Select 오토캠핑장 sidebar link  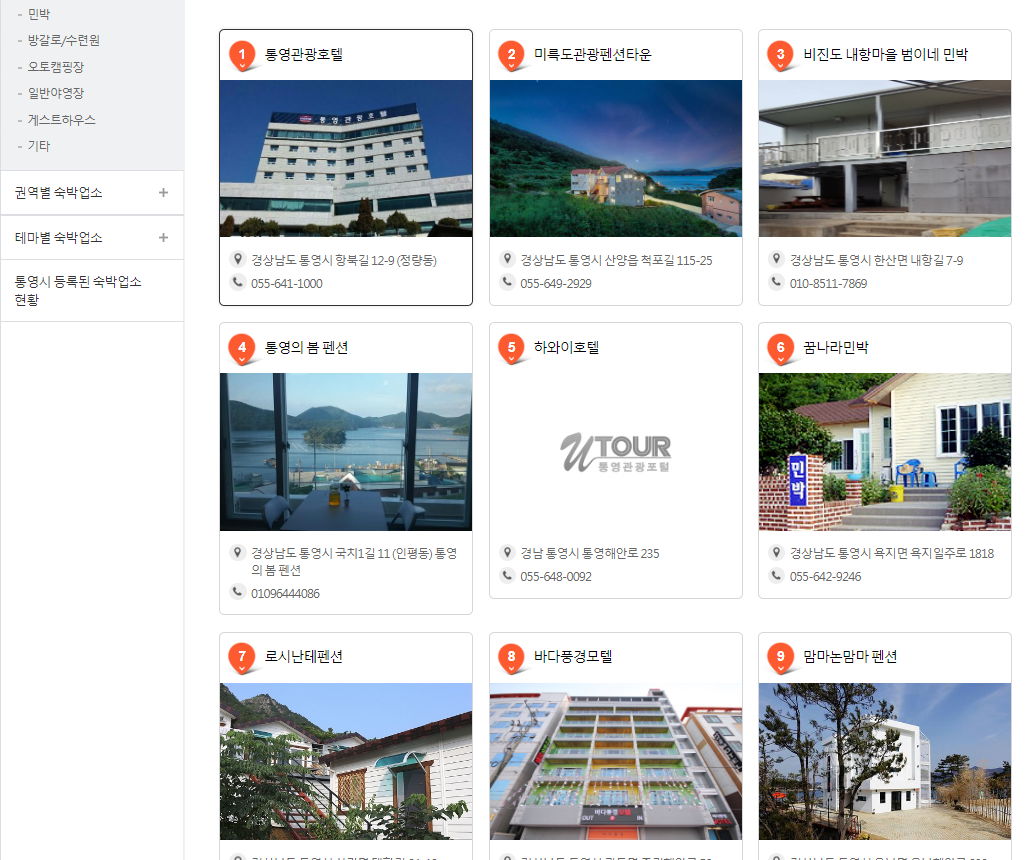[x=56, y=67]
